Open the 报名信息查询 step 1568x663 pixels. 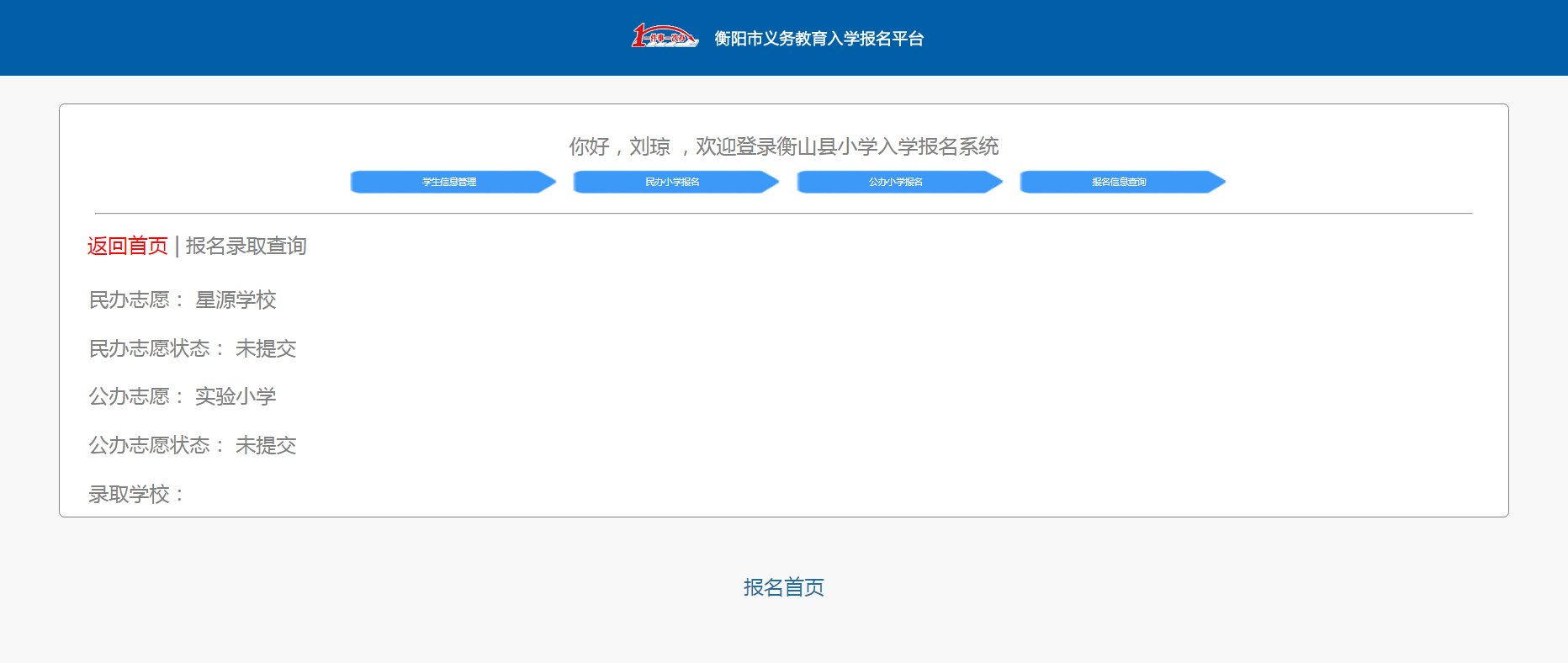point(1120,182)
